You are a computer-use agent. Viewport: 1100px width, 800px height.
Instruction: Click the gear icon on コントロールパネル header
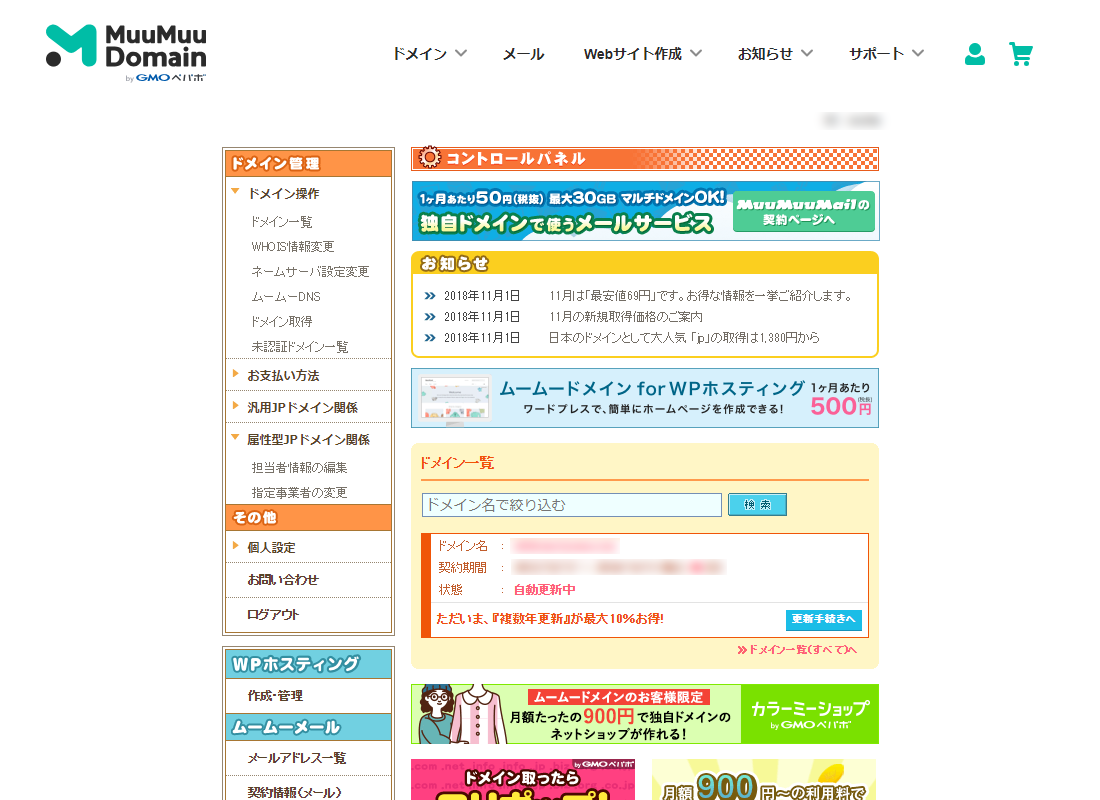[428, 158]
